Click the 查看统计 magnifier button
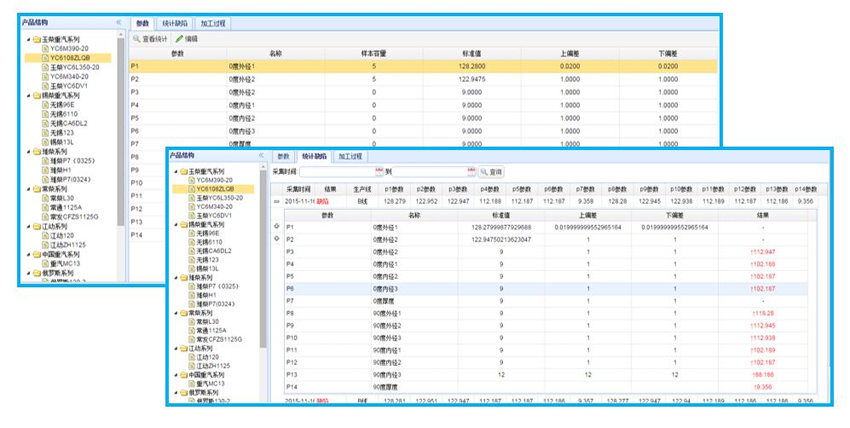Screen dimensions: 850x428 click(x=155, y=38)
